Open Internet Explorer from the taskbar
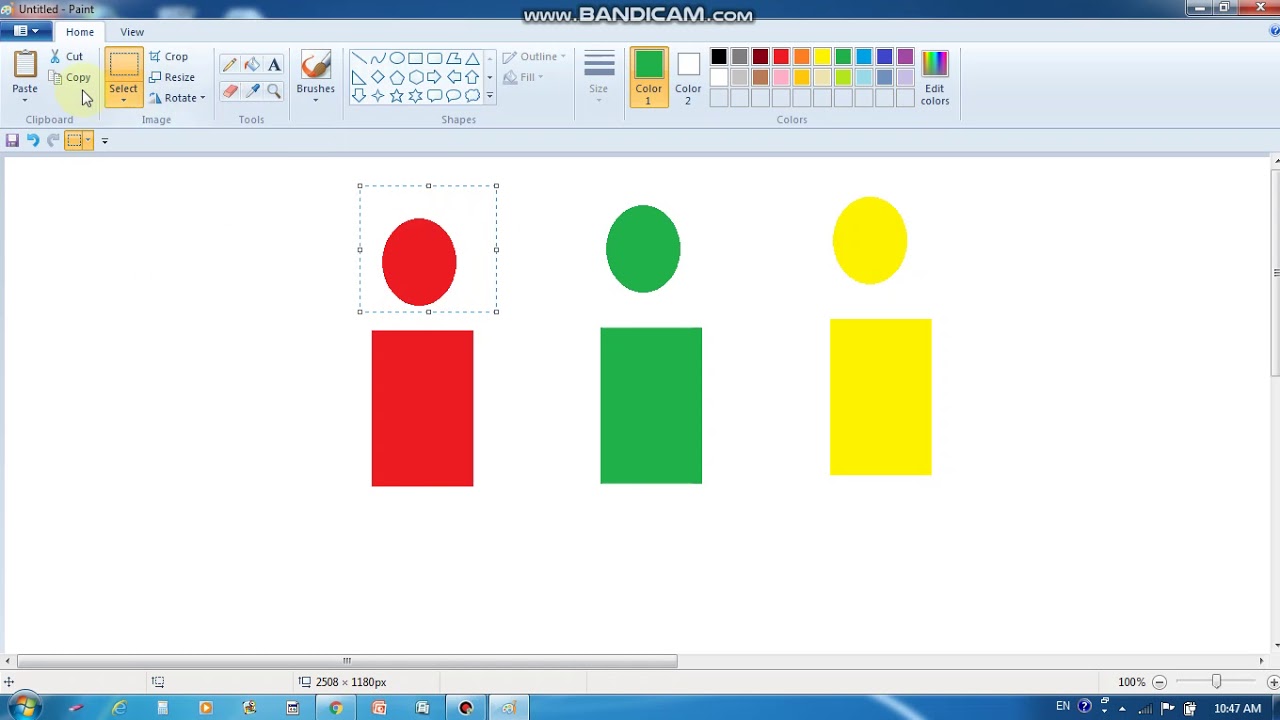The width and height of the screenshot is (1280, 720). (x=119, y=708)
